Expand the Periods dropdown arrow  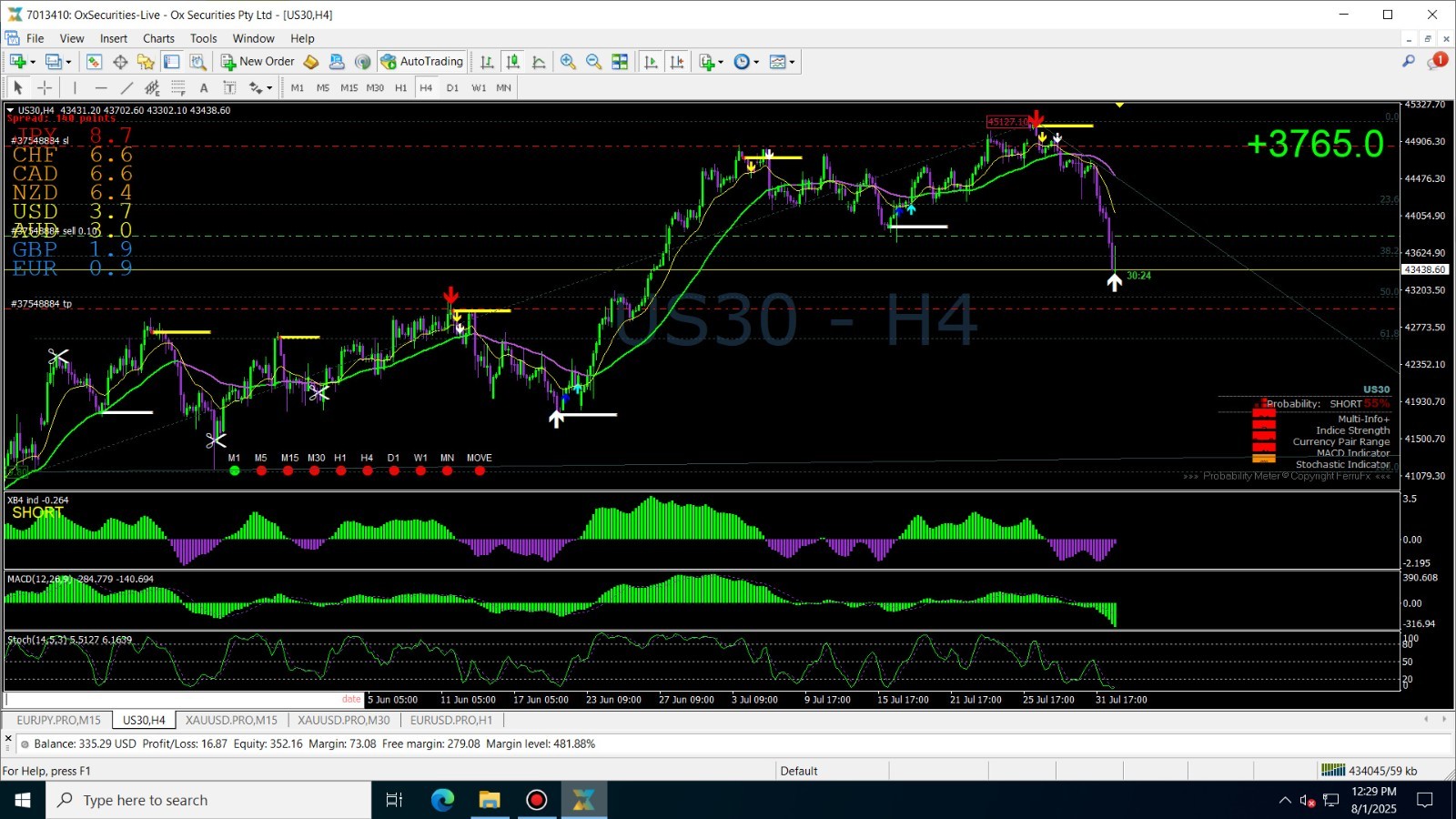pyautogui.click(x=756, y=62)
